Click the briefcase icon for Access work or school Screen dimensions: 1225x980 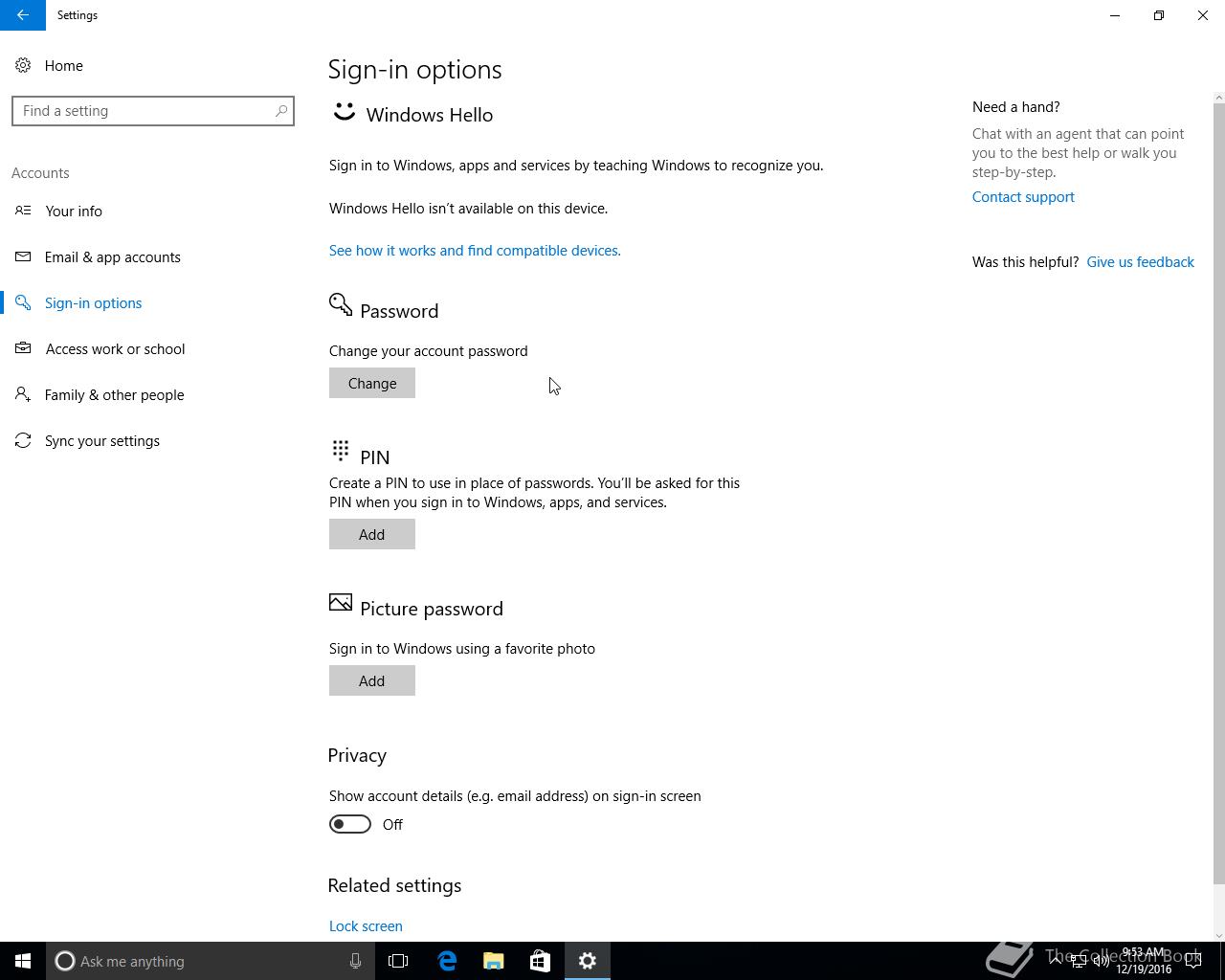point(23,348)
